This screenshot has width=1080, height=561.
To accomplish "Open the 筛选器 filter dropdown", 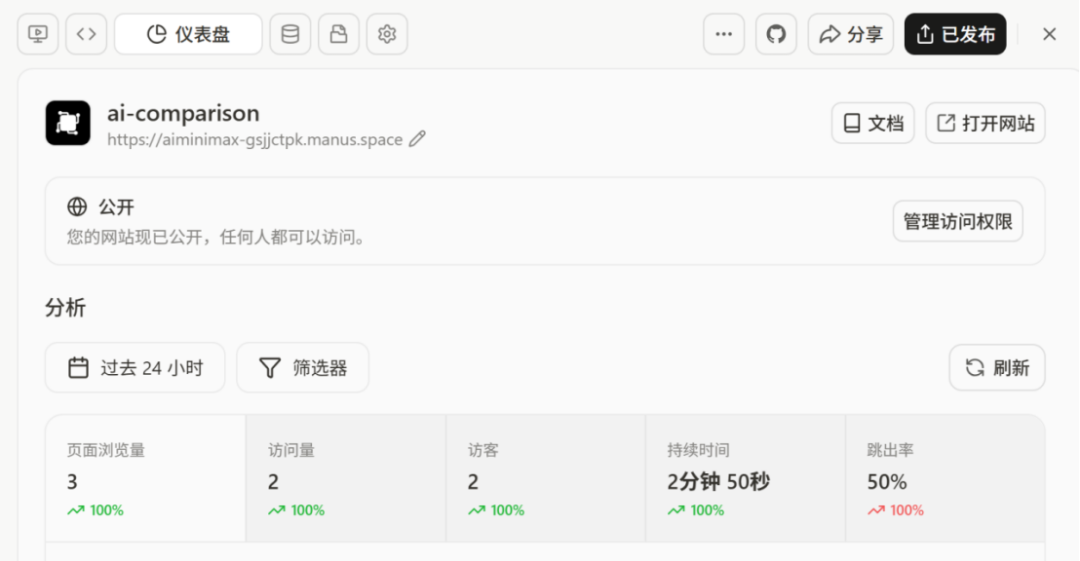I will click(x=303, y=368).
